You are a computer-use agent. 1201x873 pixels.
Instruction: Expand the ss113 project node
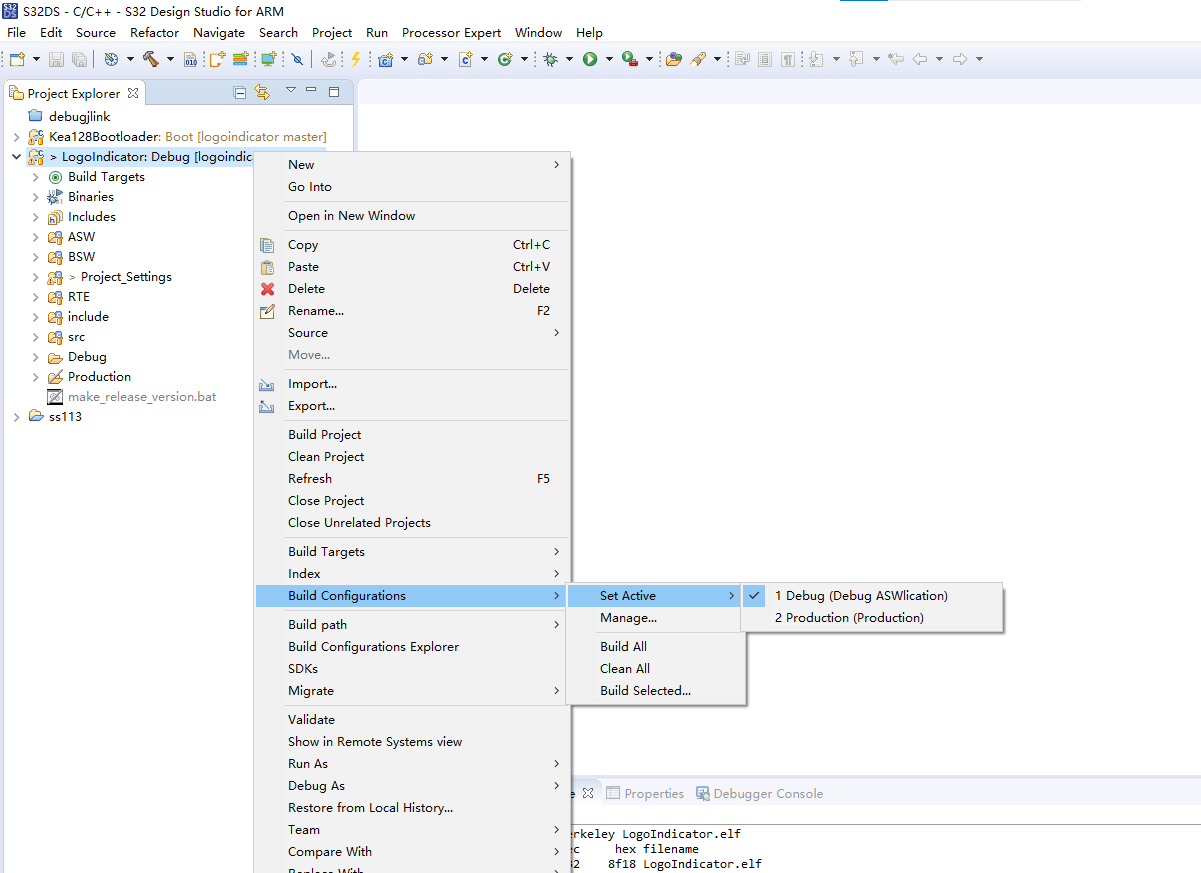point(17,417)
